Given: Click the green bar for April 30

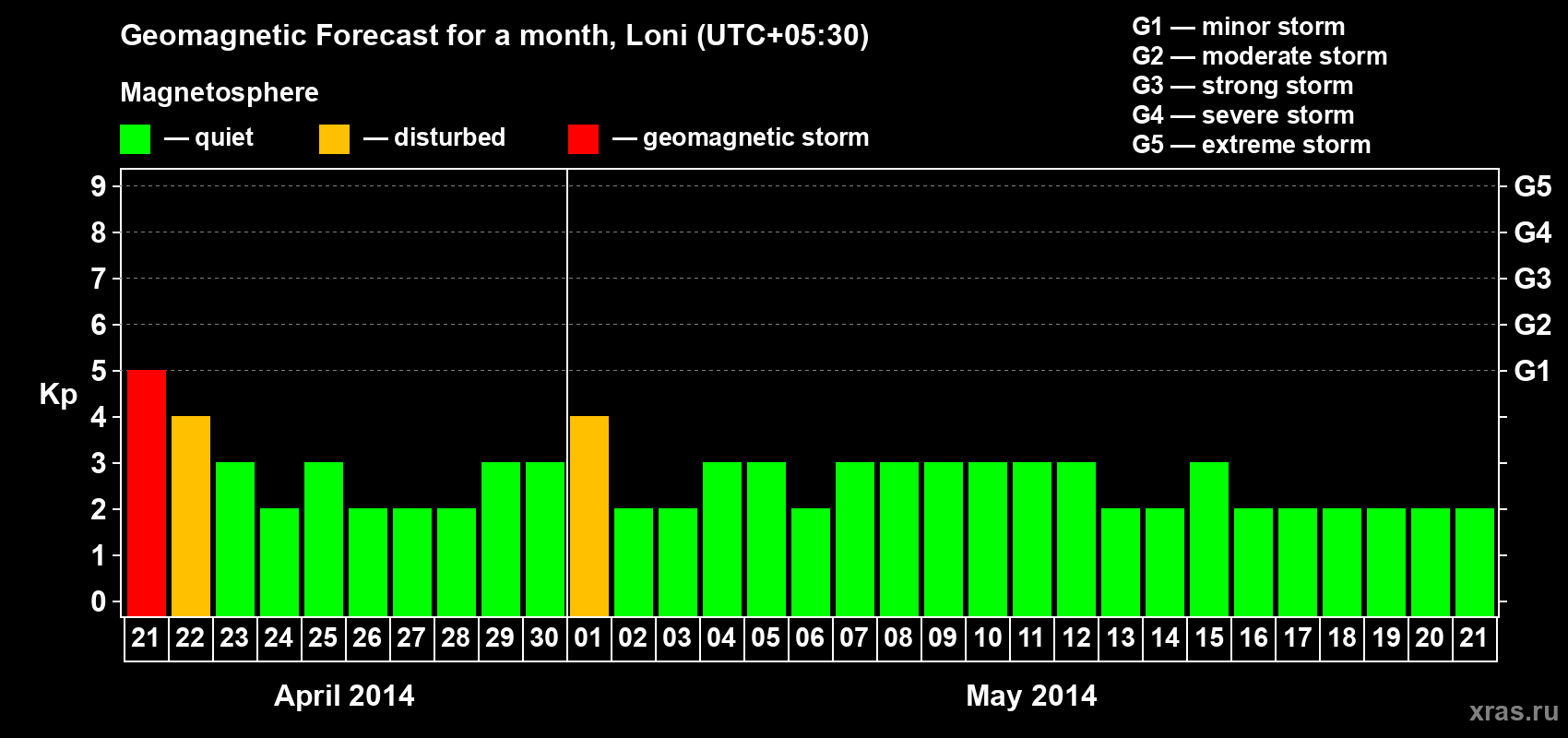Looking at the screenshot, I should pos(545,540).
